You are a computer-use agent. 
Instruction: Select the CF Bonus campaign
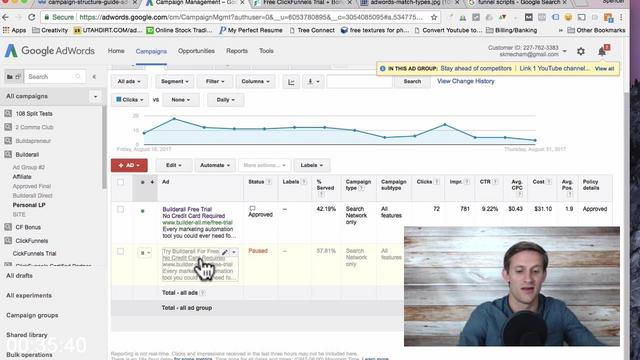[28, 227]
